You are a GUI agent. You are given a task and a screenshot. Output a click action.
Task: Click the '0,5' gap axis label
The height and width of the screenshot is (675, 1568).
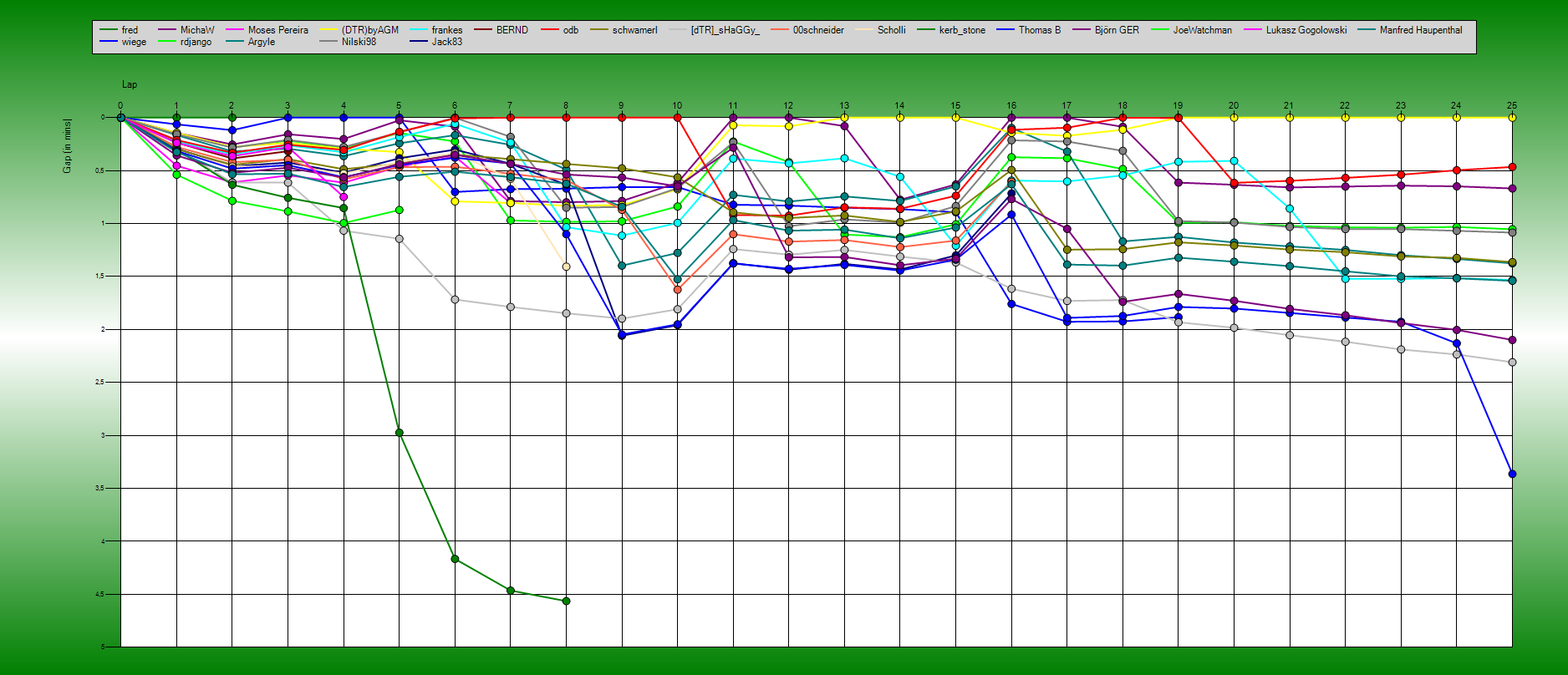[99, 170]
